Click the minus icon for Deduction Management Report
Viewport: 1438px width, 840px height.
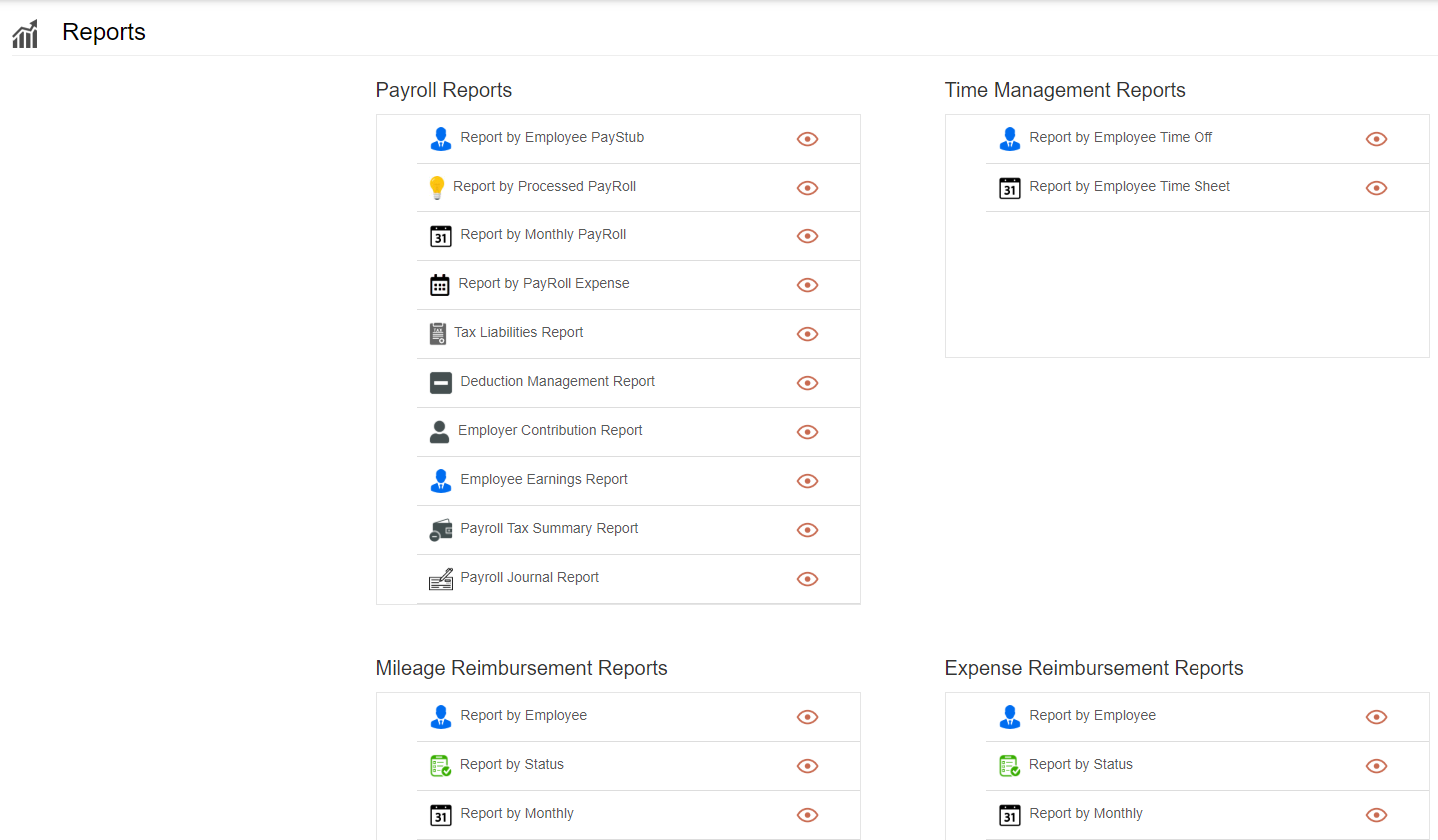pyautogui.click(x=440, y=383)
